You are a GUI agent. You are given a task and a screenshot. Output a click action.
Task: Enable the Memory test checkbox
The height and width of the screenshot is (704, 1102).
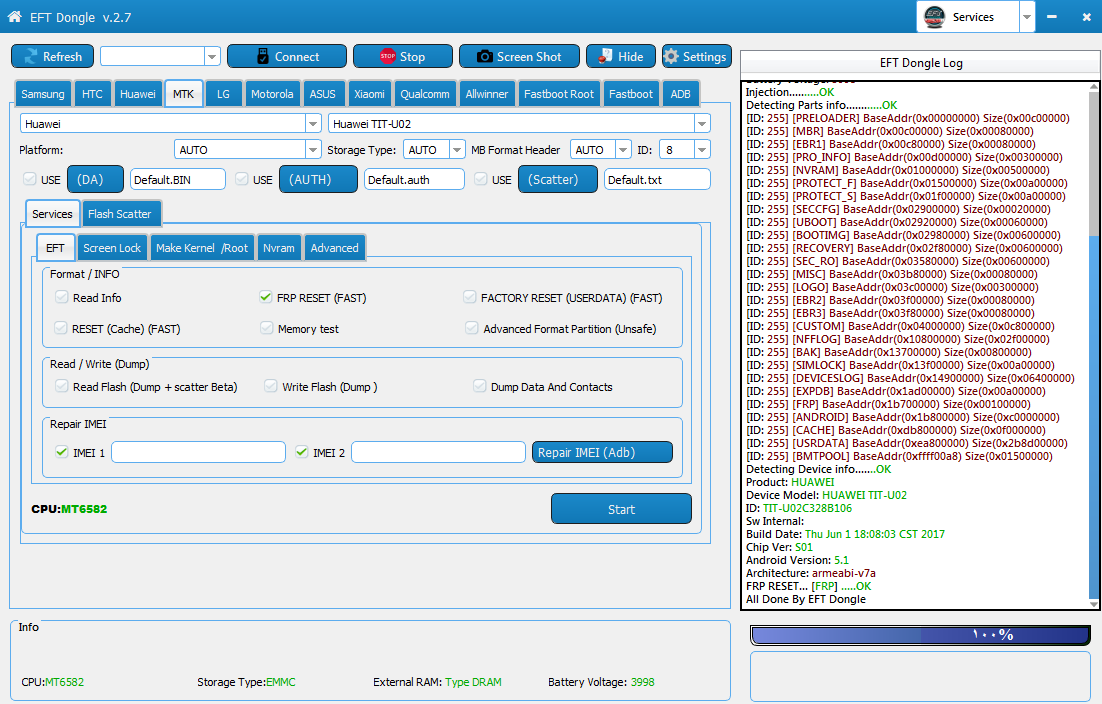[x=266, y=328]
